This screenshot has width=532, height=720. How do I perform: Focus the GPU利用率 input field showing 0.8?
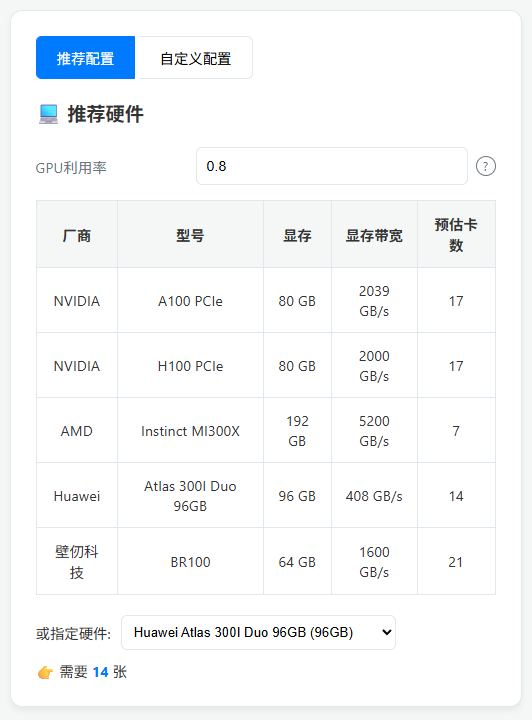(331, 166)
